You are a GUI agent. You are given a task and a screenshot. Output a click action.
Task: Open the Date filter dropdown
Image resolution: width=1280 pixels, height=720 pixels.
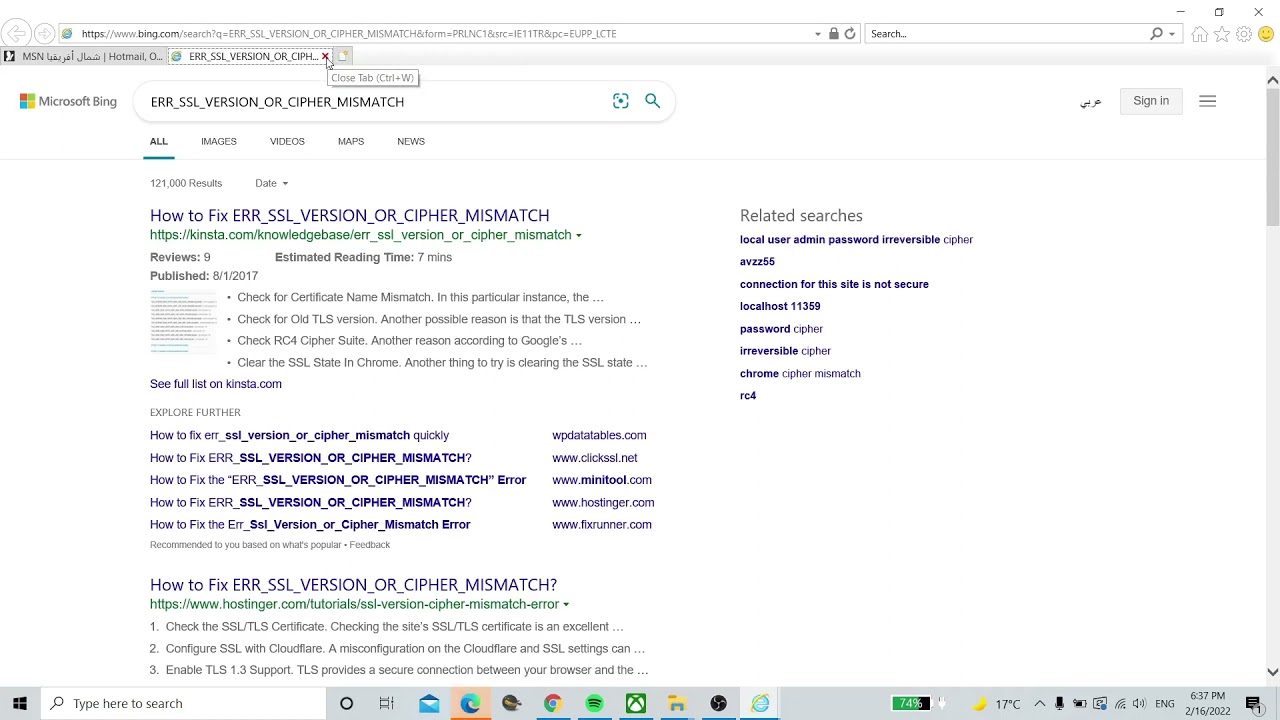pyautogui.click(x=272, y=183)
